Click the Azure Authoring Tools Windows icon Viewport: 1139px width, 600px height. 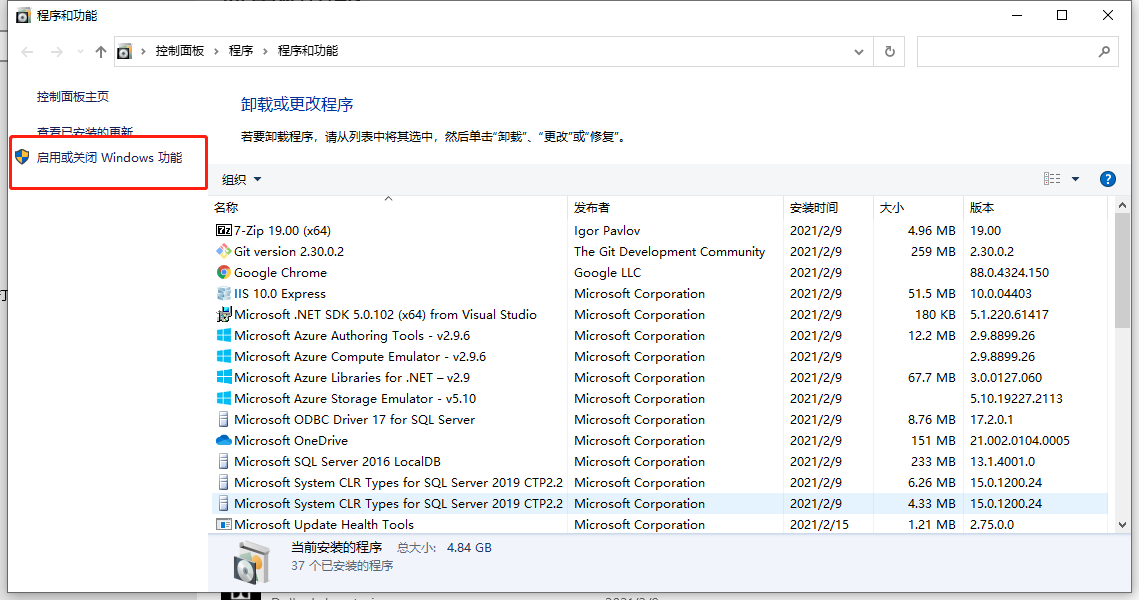224,336
